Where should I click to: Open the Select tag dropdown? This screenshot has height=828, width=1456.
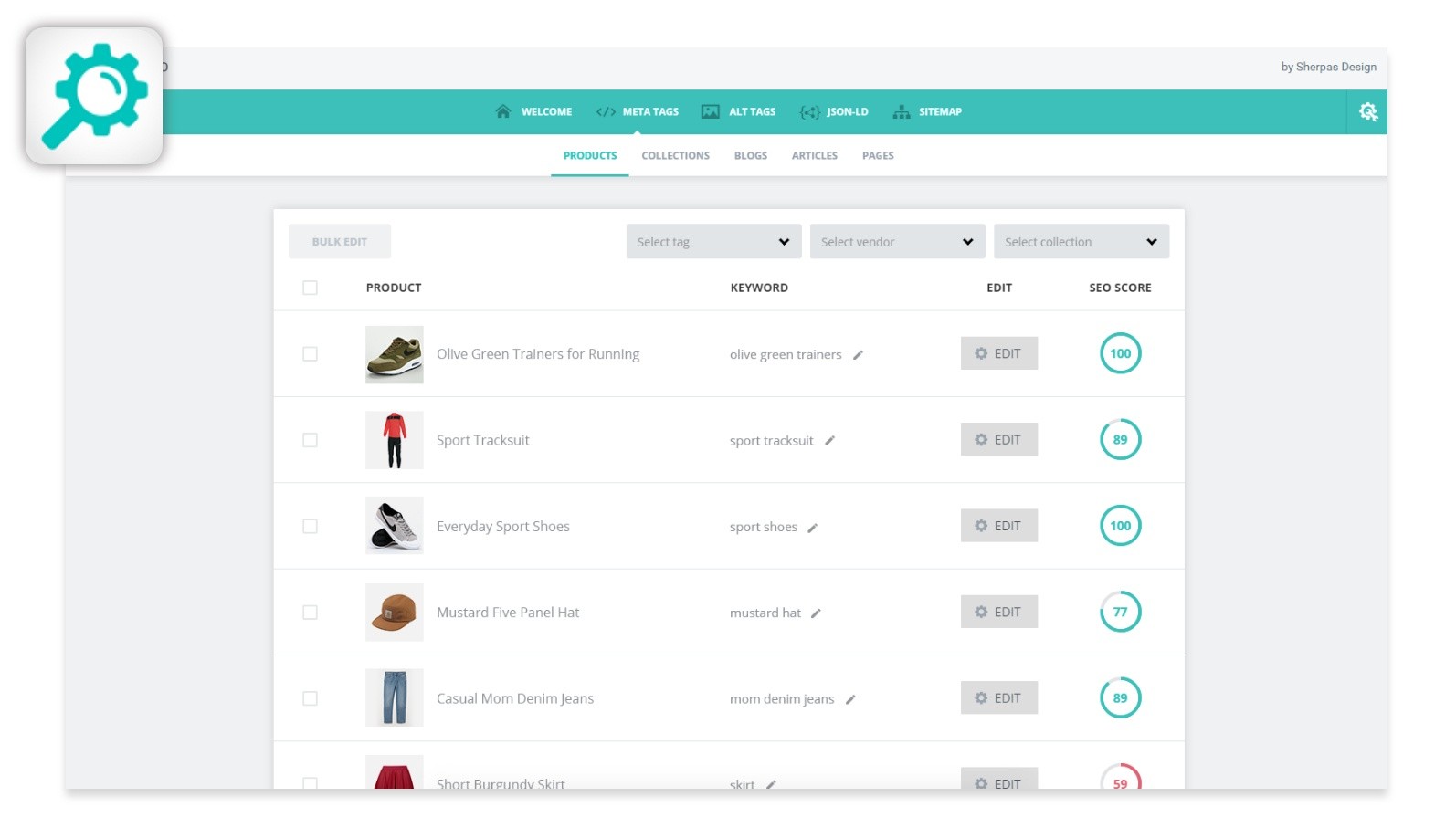713,242
